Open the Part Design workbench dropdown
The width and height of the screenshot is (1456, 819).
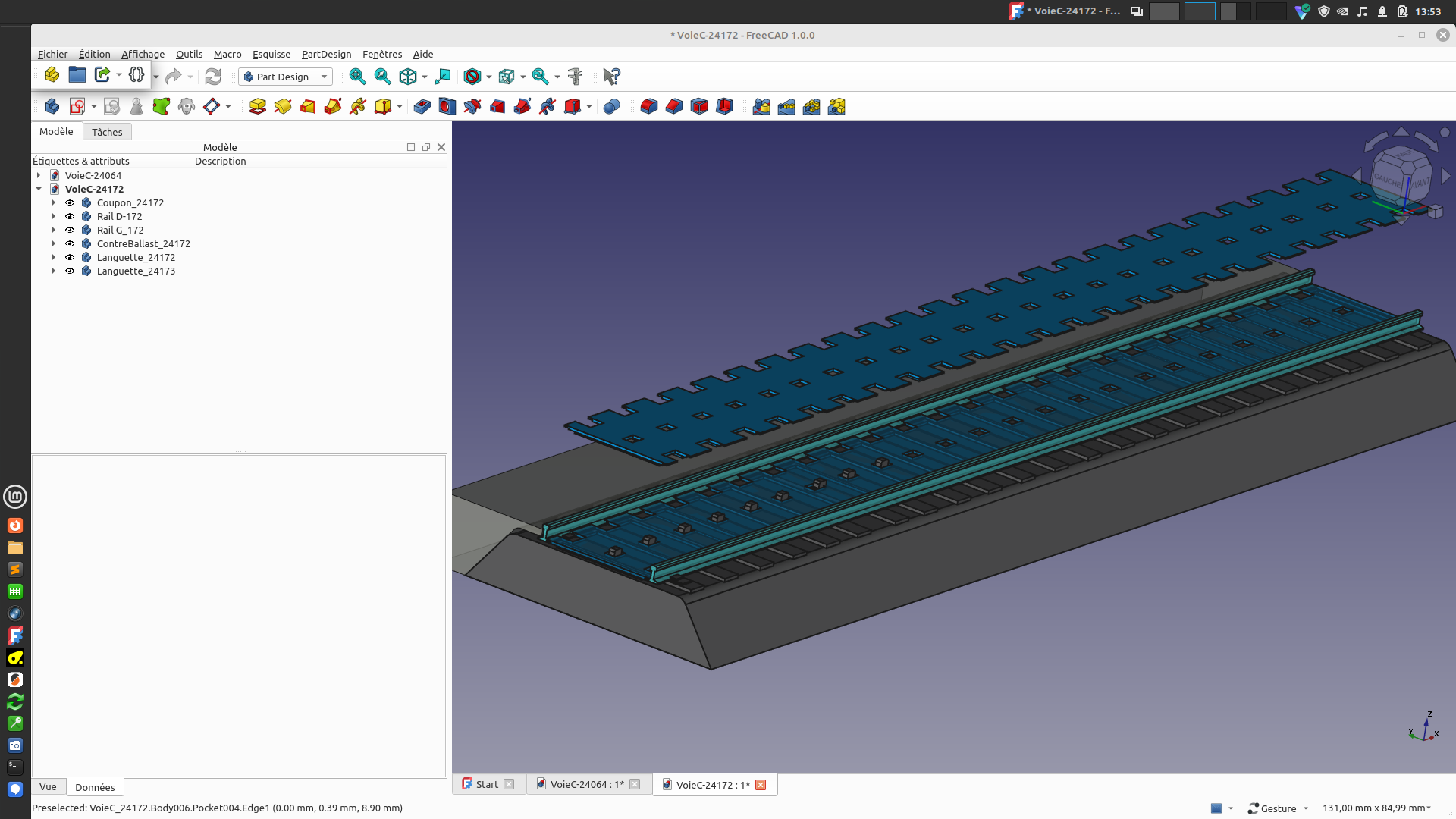(286, 77)
